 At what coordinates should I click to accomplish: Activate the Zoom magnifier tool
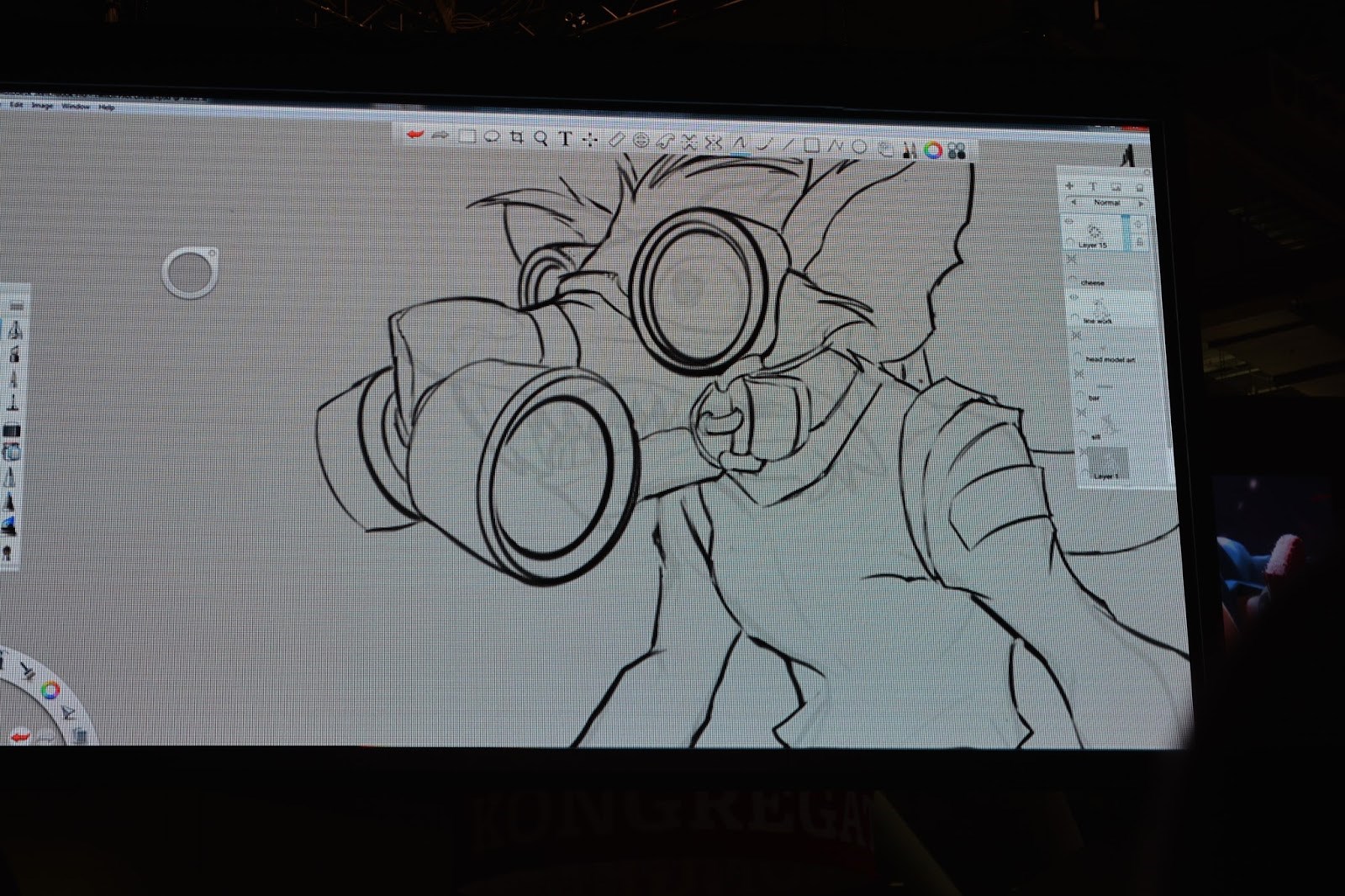[x=541, y=138]
